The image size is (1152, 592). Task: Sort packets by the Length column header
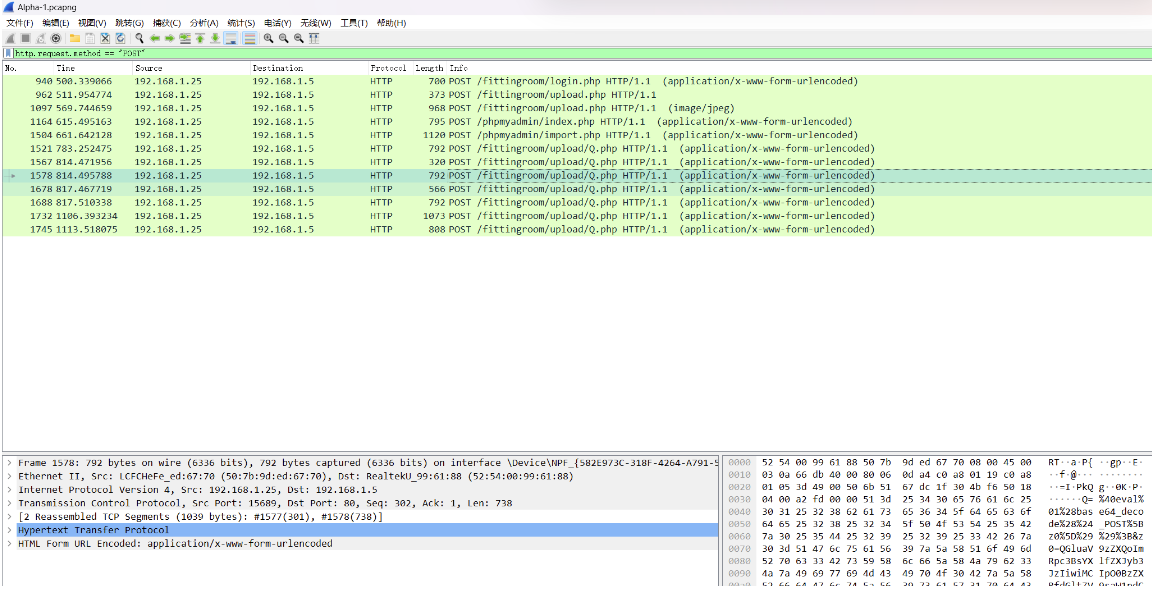pos(429,68)
